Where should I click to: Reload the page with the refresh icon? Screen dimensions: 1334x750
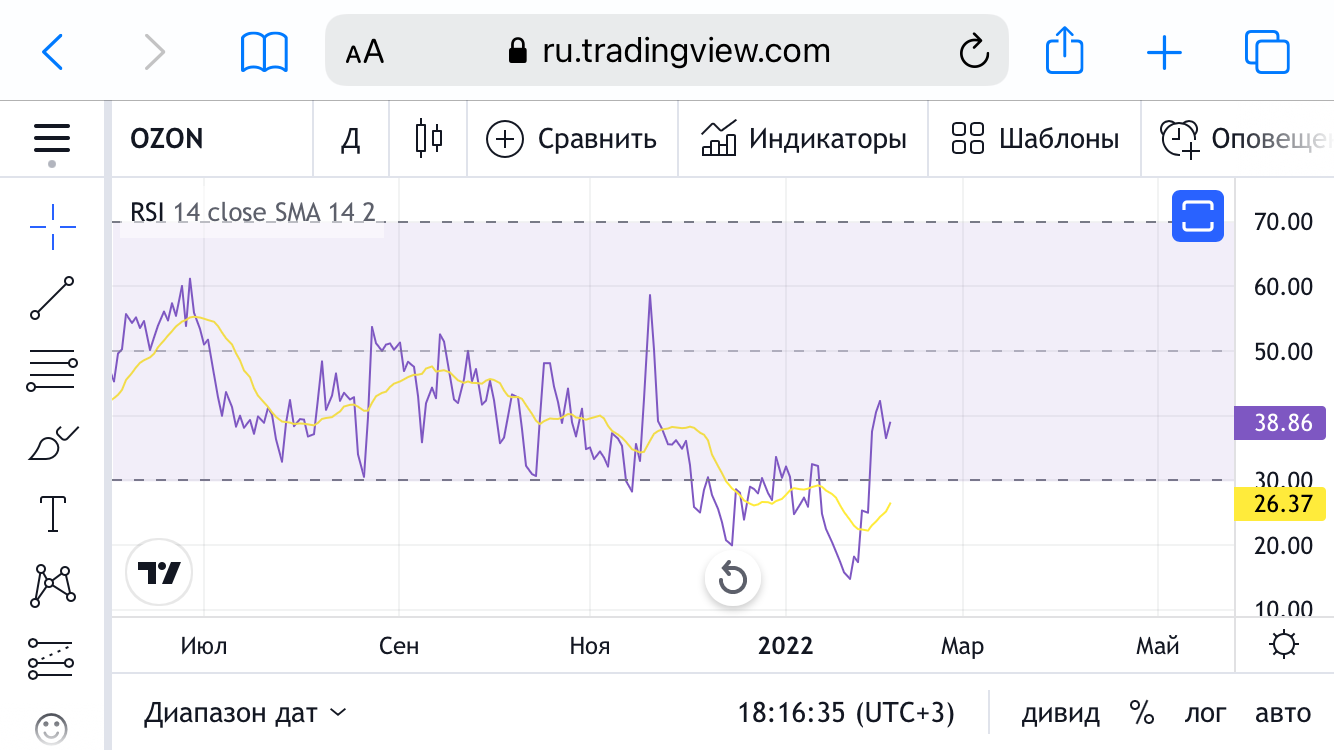tap(974, 51)
